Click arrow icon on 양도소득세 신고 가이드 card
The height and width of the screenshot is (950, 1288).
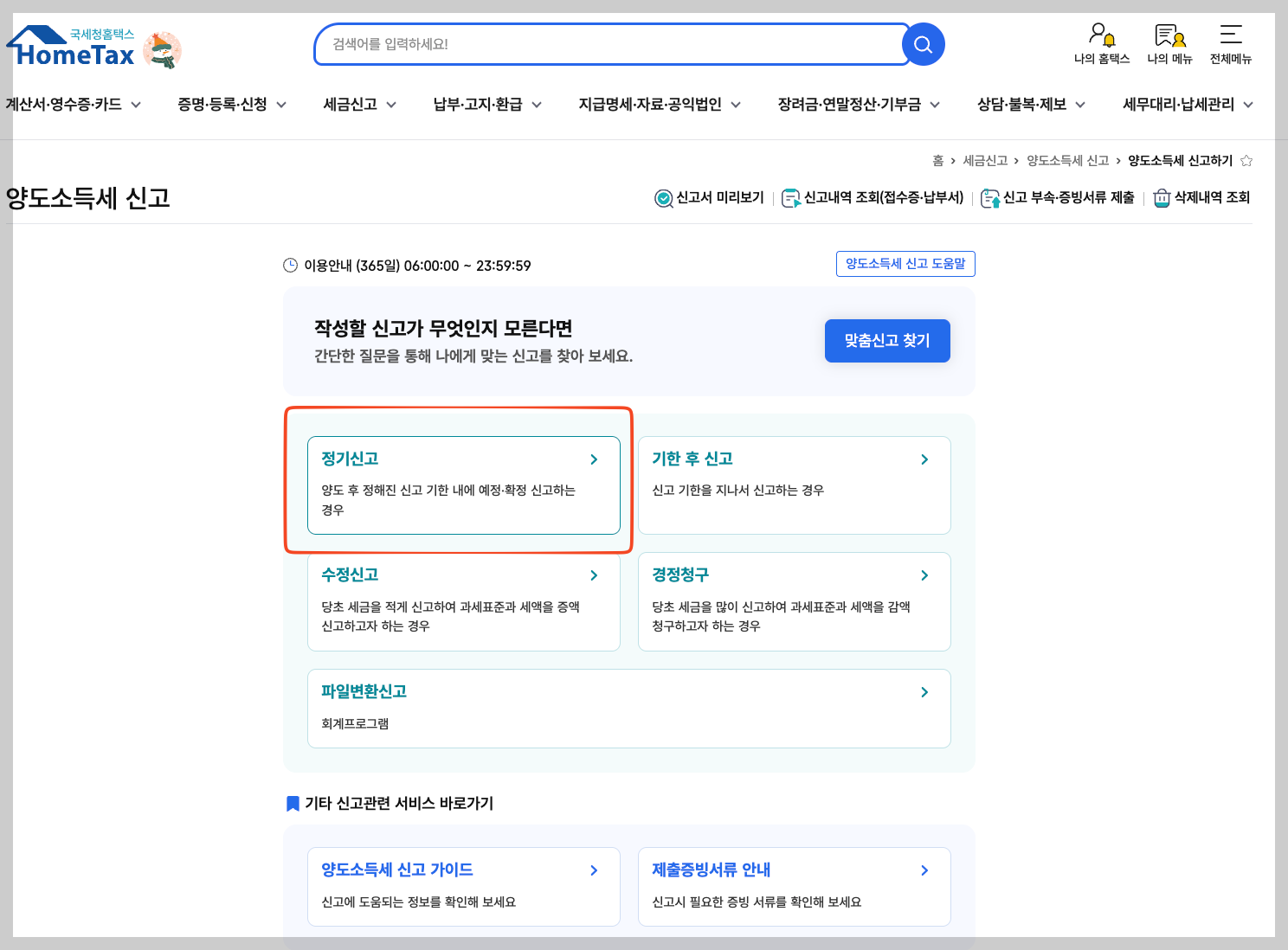[x=594, y=870]
